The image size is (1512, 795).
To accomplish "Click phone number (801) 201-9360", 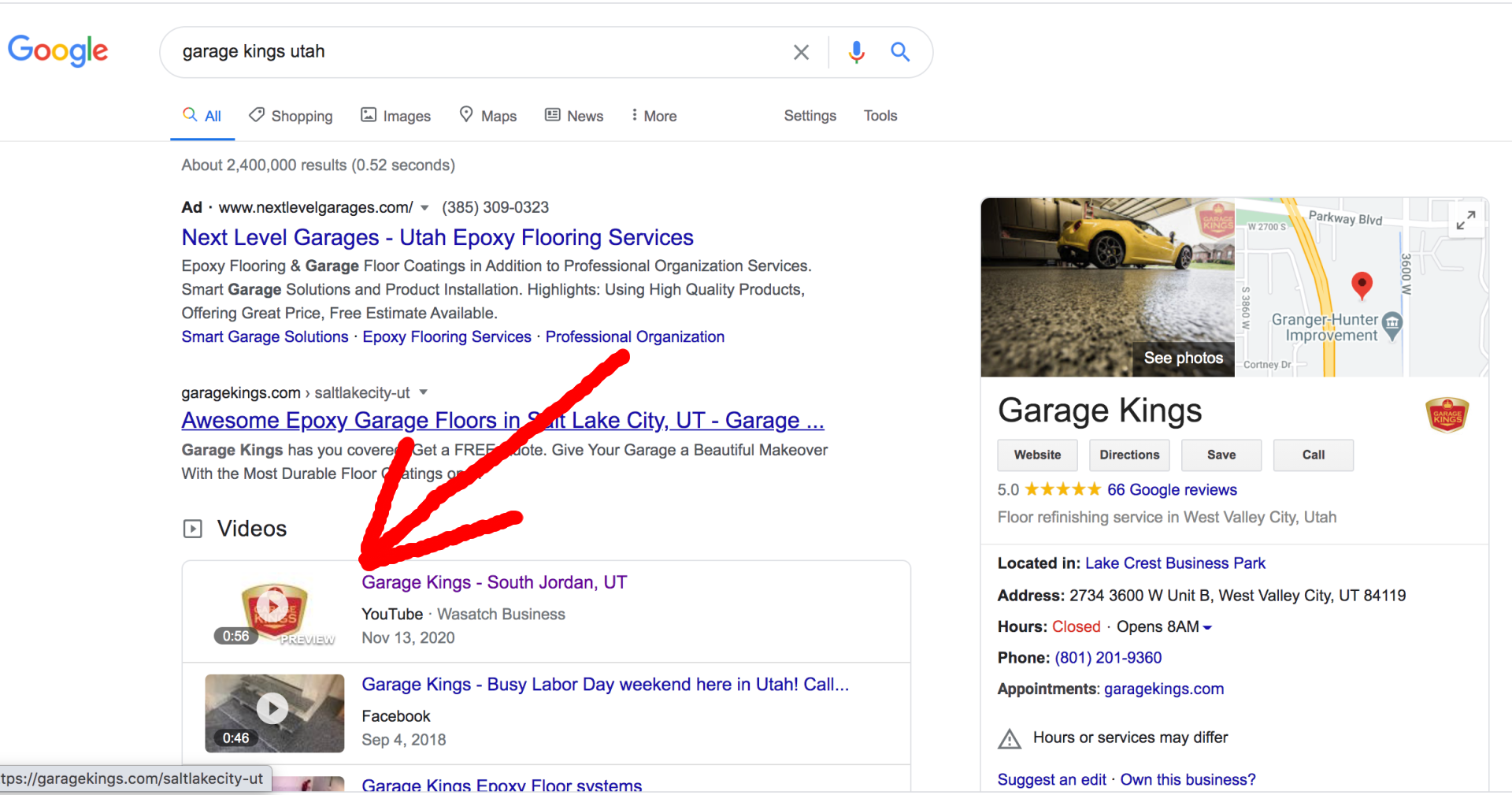I will [x=1108, y=658].
